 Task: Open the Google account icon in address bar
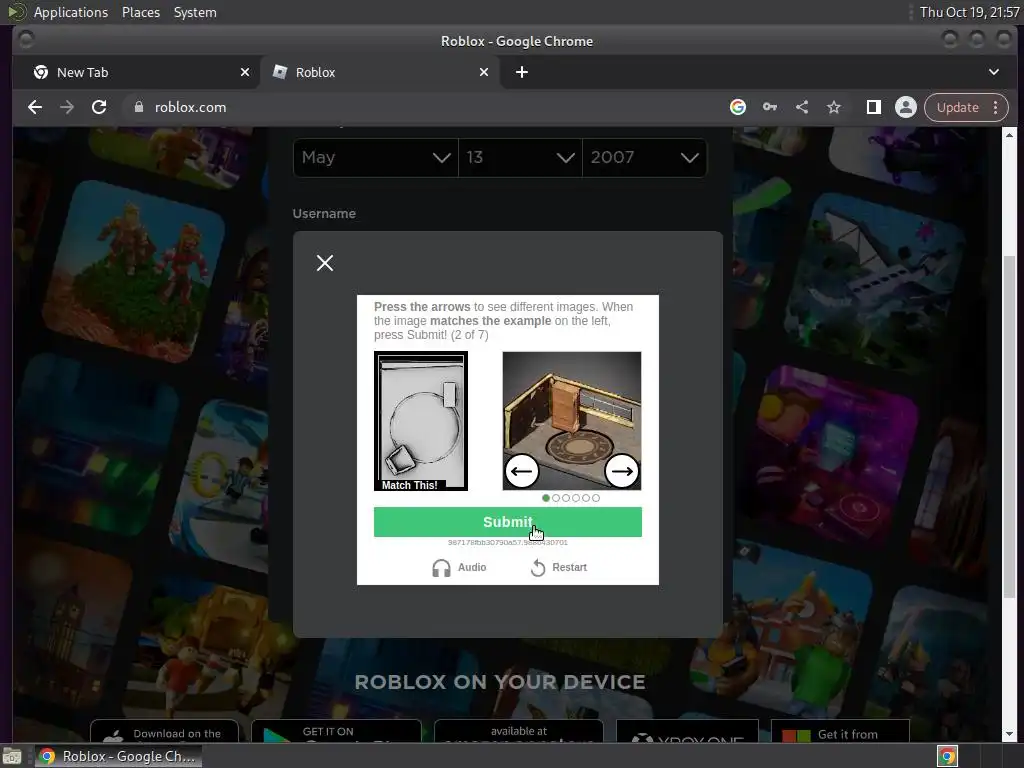click(x=738, y=107)
